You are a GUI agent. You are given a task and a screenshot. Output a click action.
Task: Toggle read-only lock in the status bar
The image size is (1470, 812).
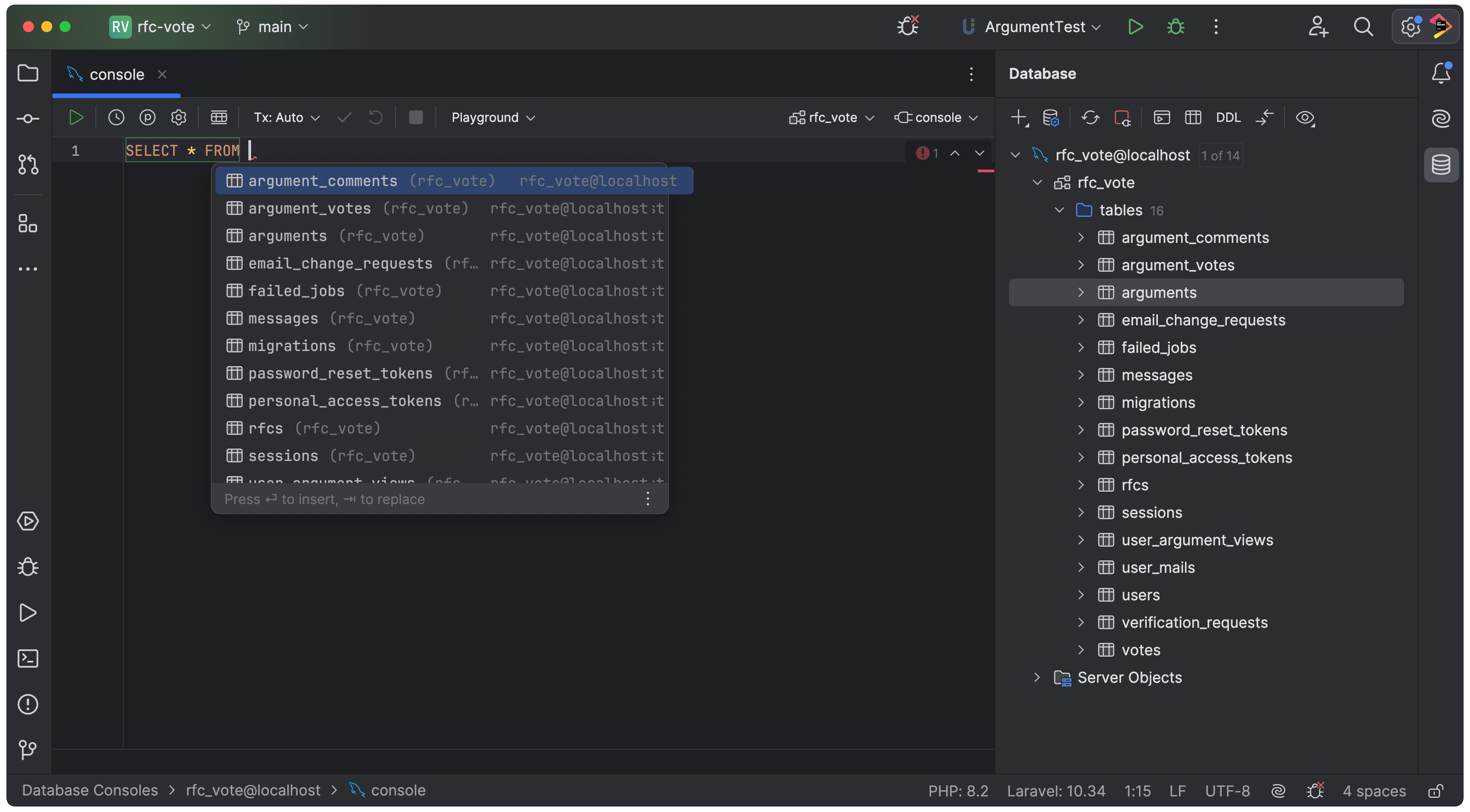(x=1436, y=791)
